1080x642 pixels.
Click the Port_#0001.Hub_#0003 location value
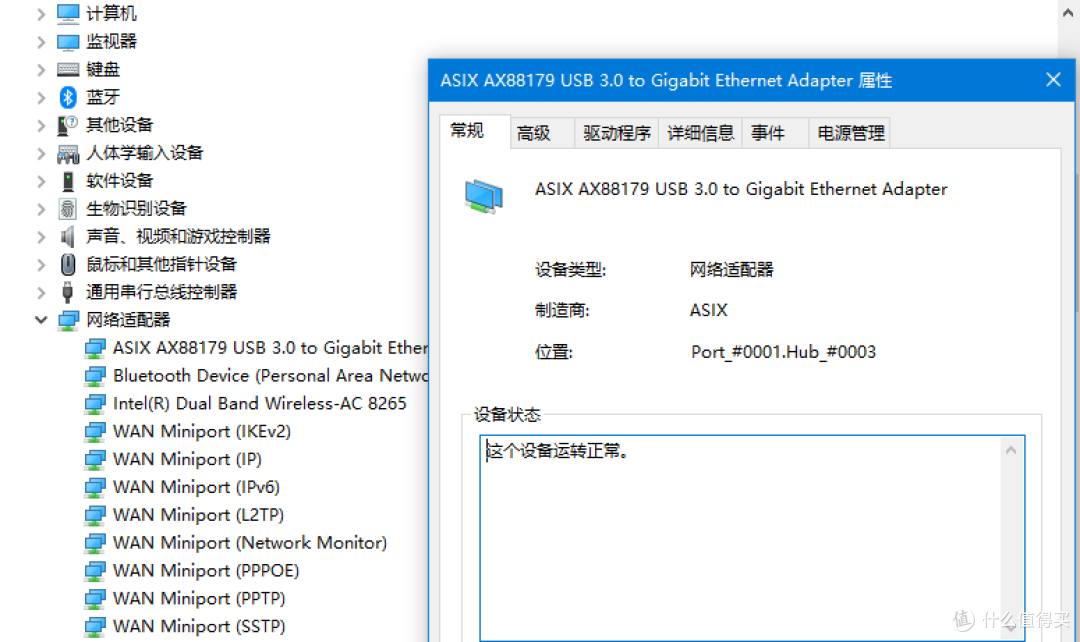[783, 352]
